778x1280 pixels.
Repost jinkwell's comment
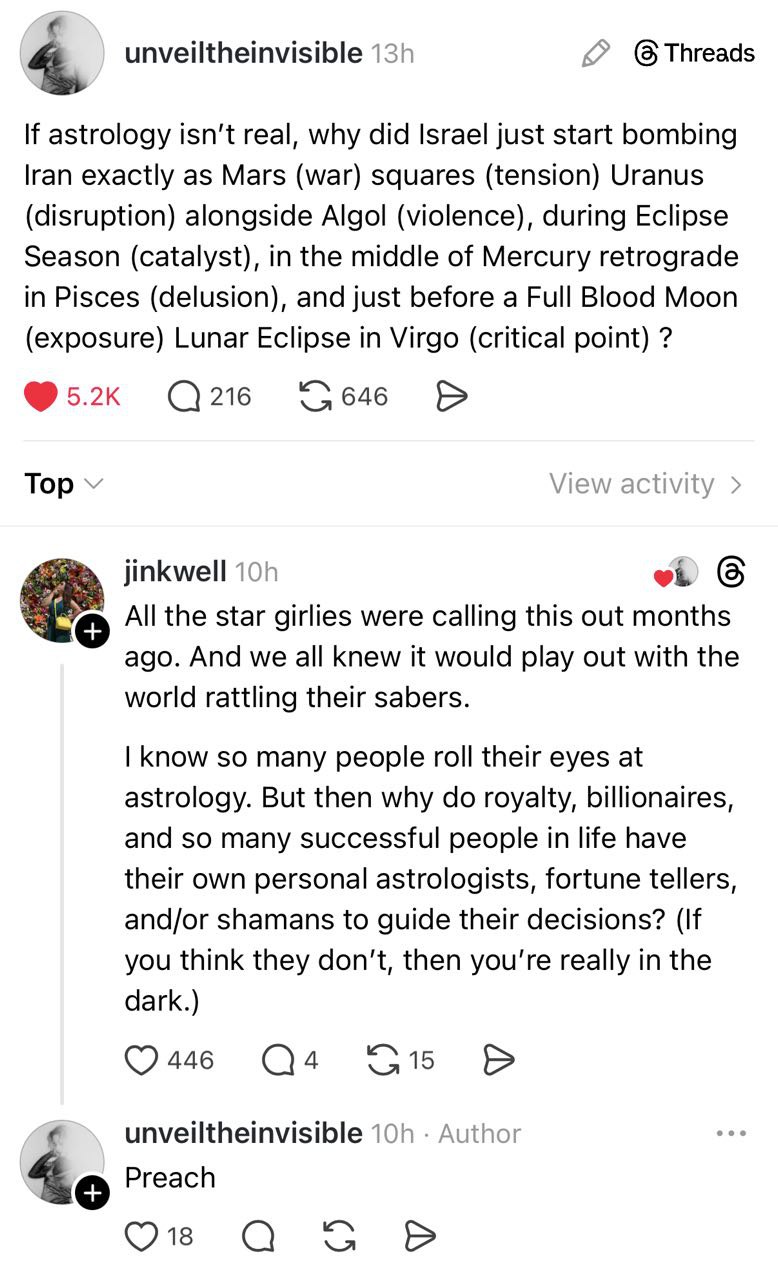point(382,1059)
